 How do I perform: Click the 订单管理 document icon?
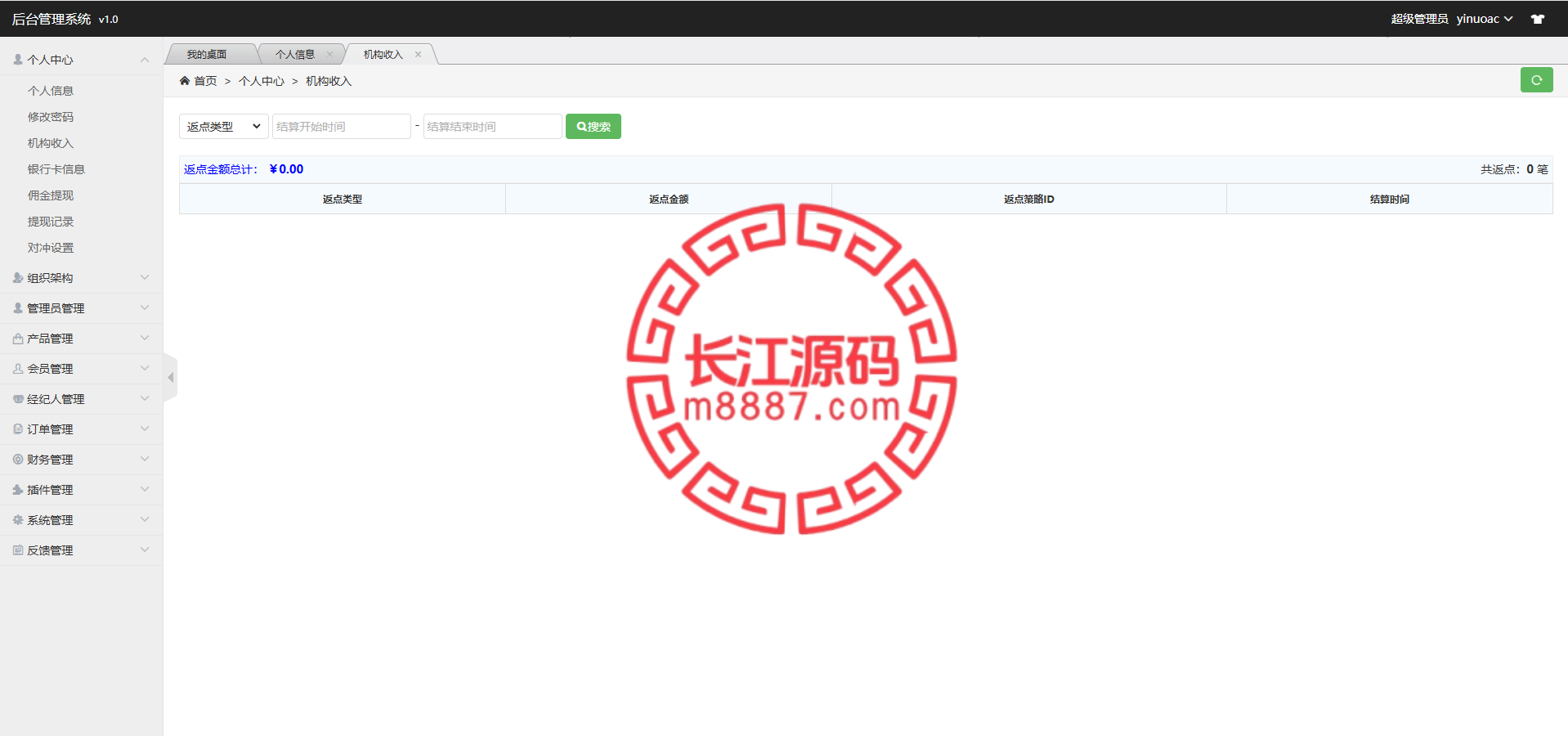tap(18, 429)
